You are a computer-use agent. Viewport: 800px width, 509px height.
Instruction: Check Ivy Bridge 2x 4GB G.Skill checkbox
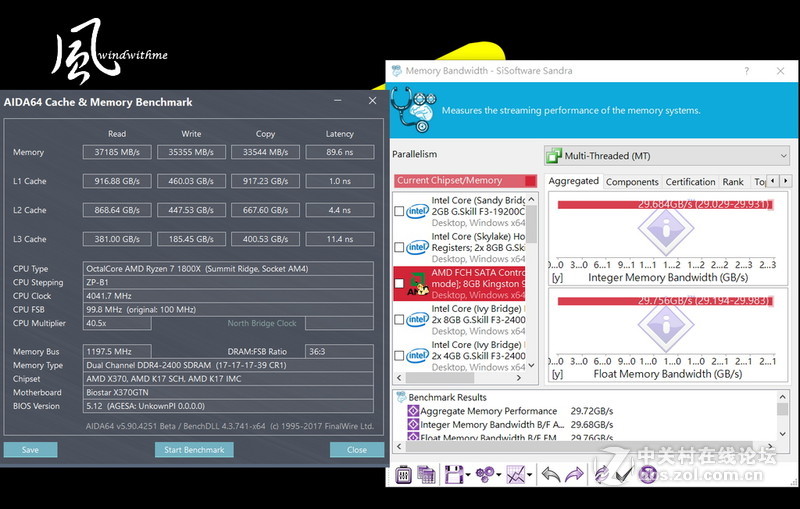pos(399,356)
